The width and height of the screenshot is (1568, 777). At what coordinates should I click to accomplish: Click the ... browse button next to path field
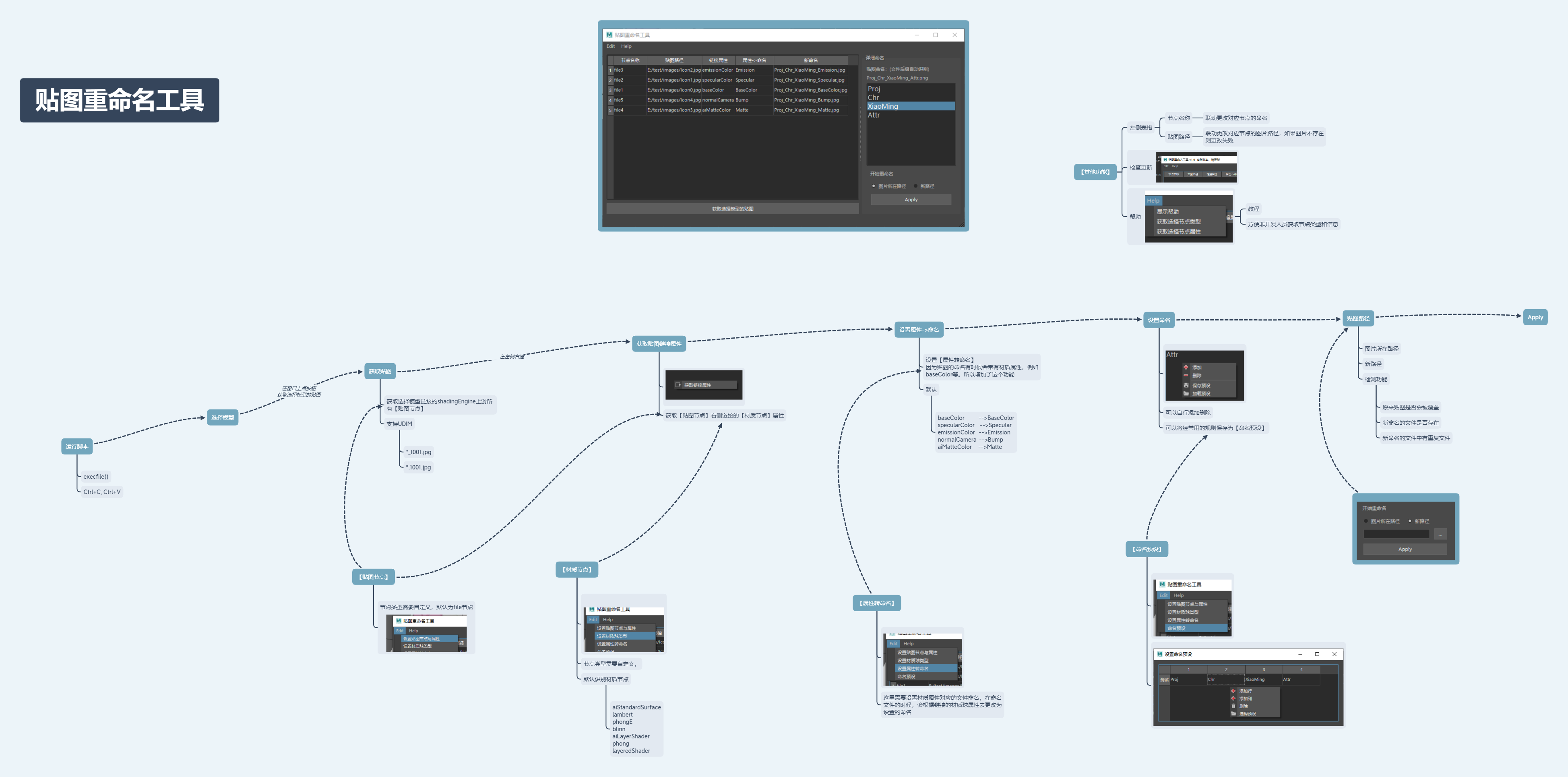(x=1440, y=534)
